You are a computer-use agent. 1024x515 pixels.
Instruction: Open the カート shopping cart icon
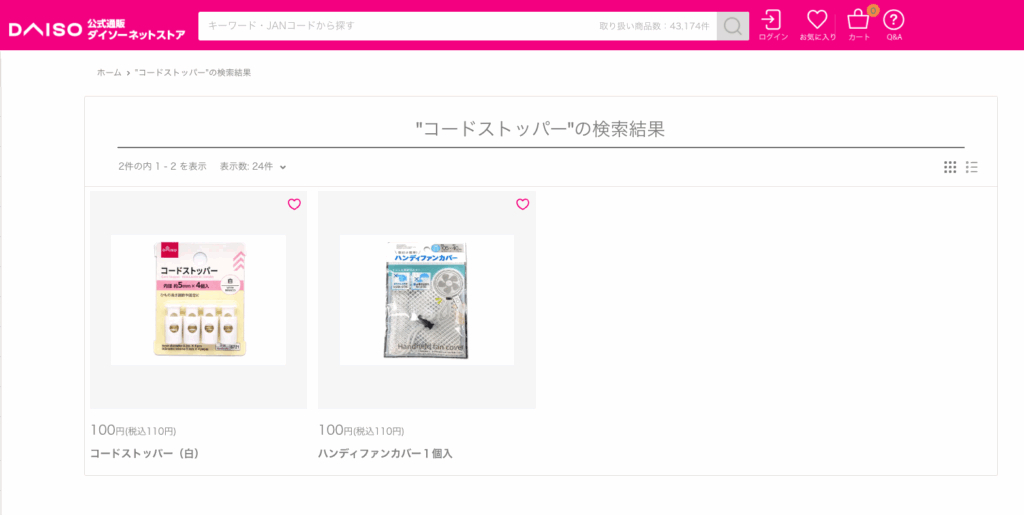[x=859, y=25]
